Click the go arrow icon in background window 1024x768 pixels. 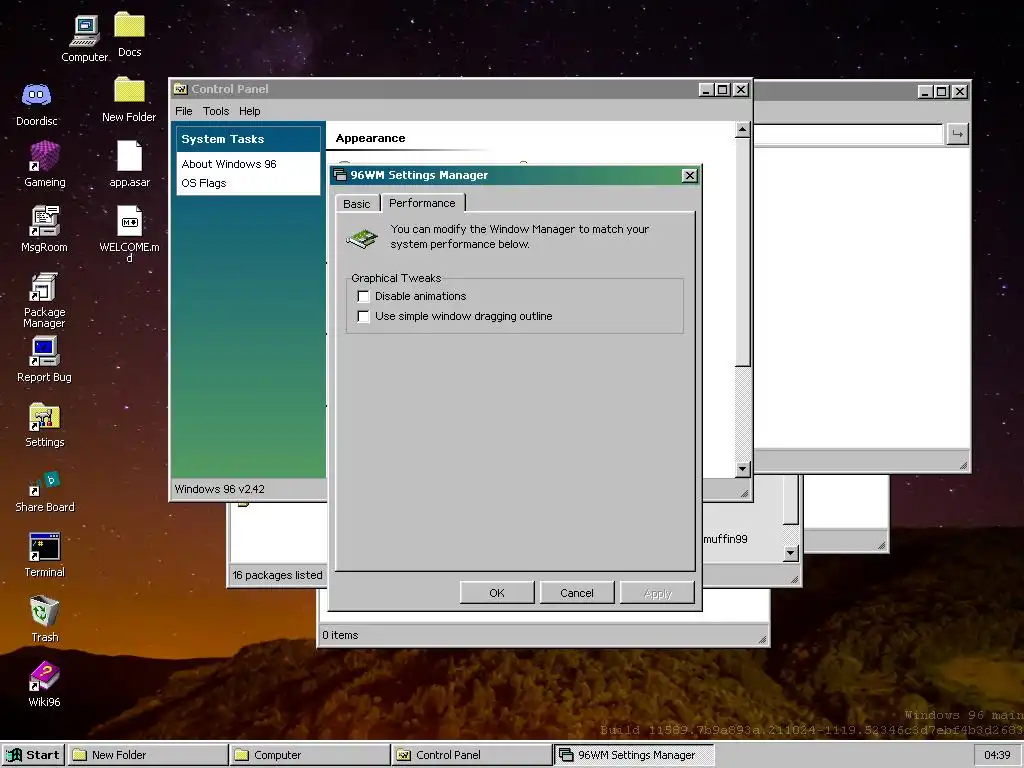pyautogui.click(x=957, y=134)
